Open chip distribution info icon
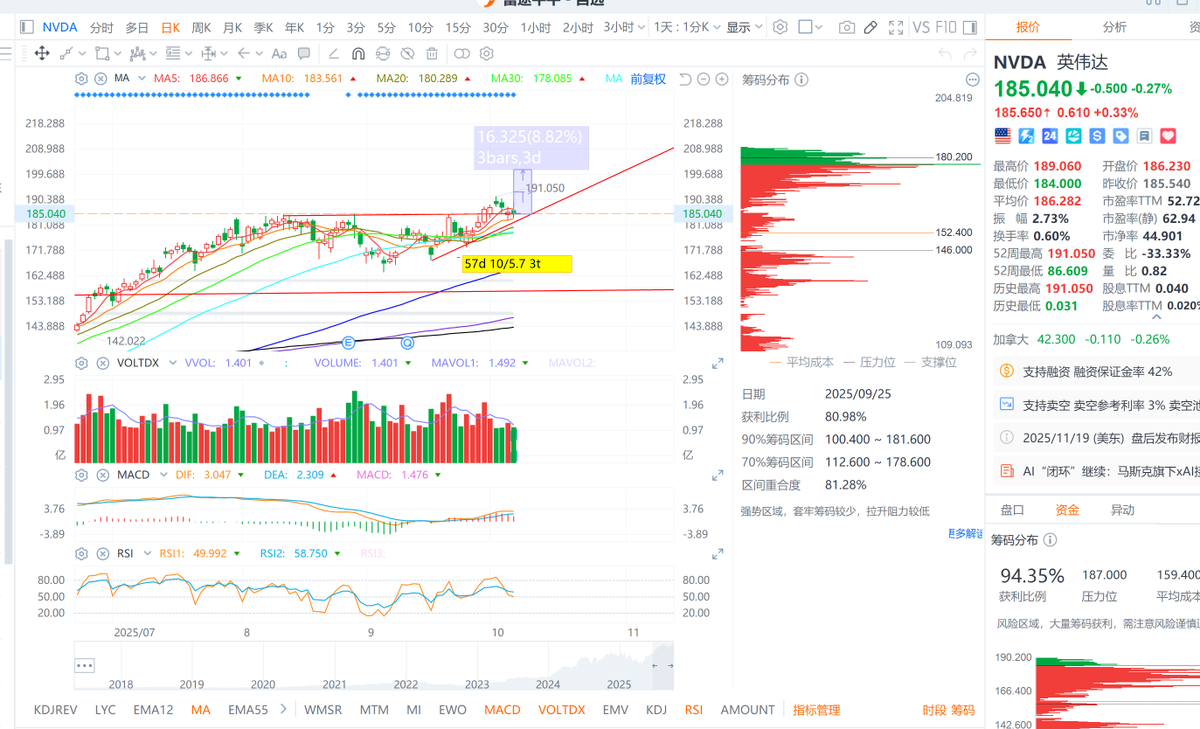Image resolution: width=1200 pixels, height=729 pixels. point(801,79)
